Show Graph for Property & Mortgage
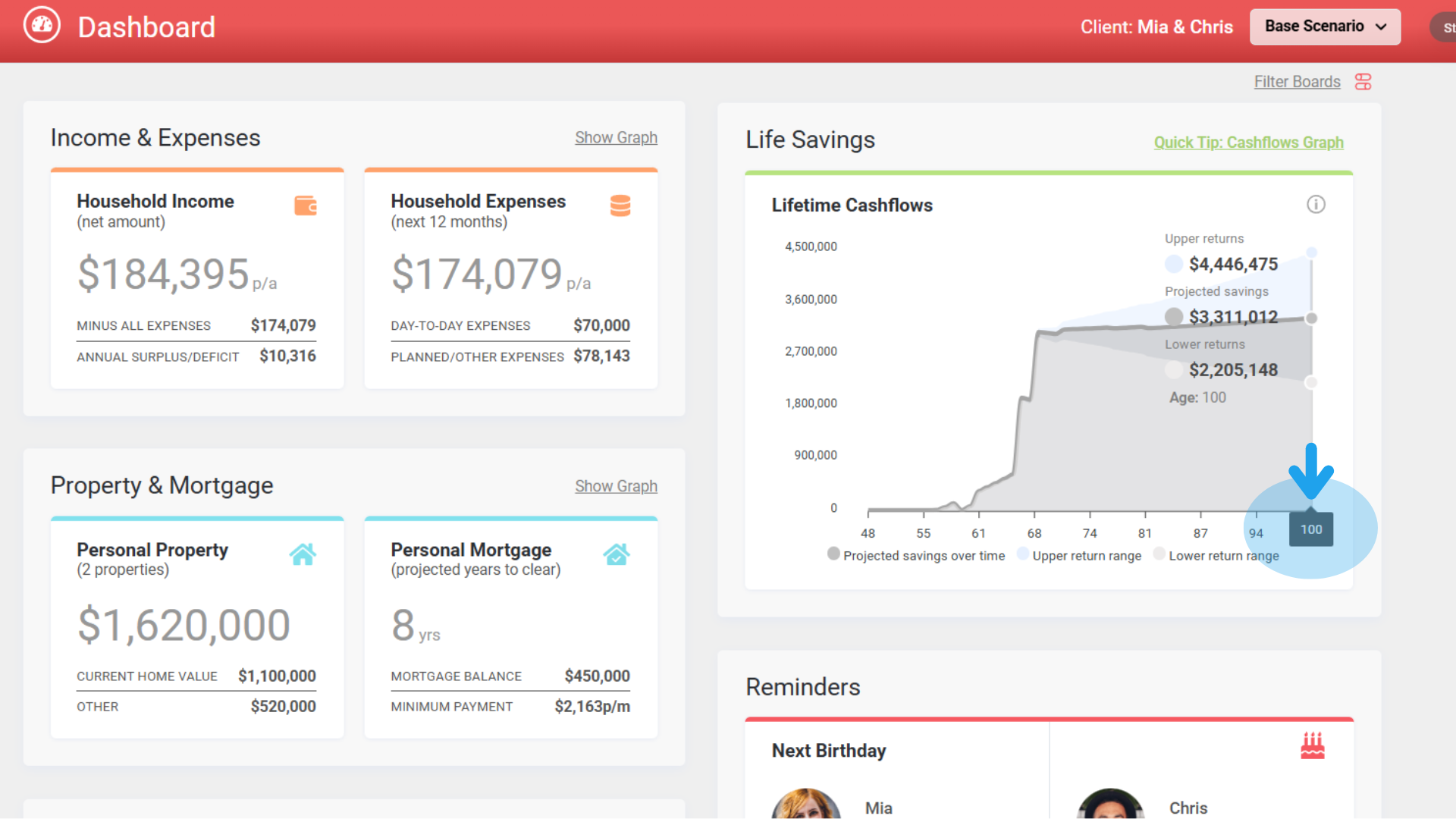This screenshot has width=1456, height=819. 616,486
